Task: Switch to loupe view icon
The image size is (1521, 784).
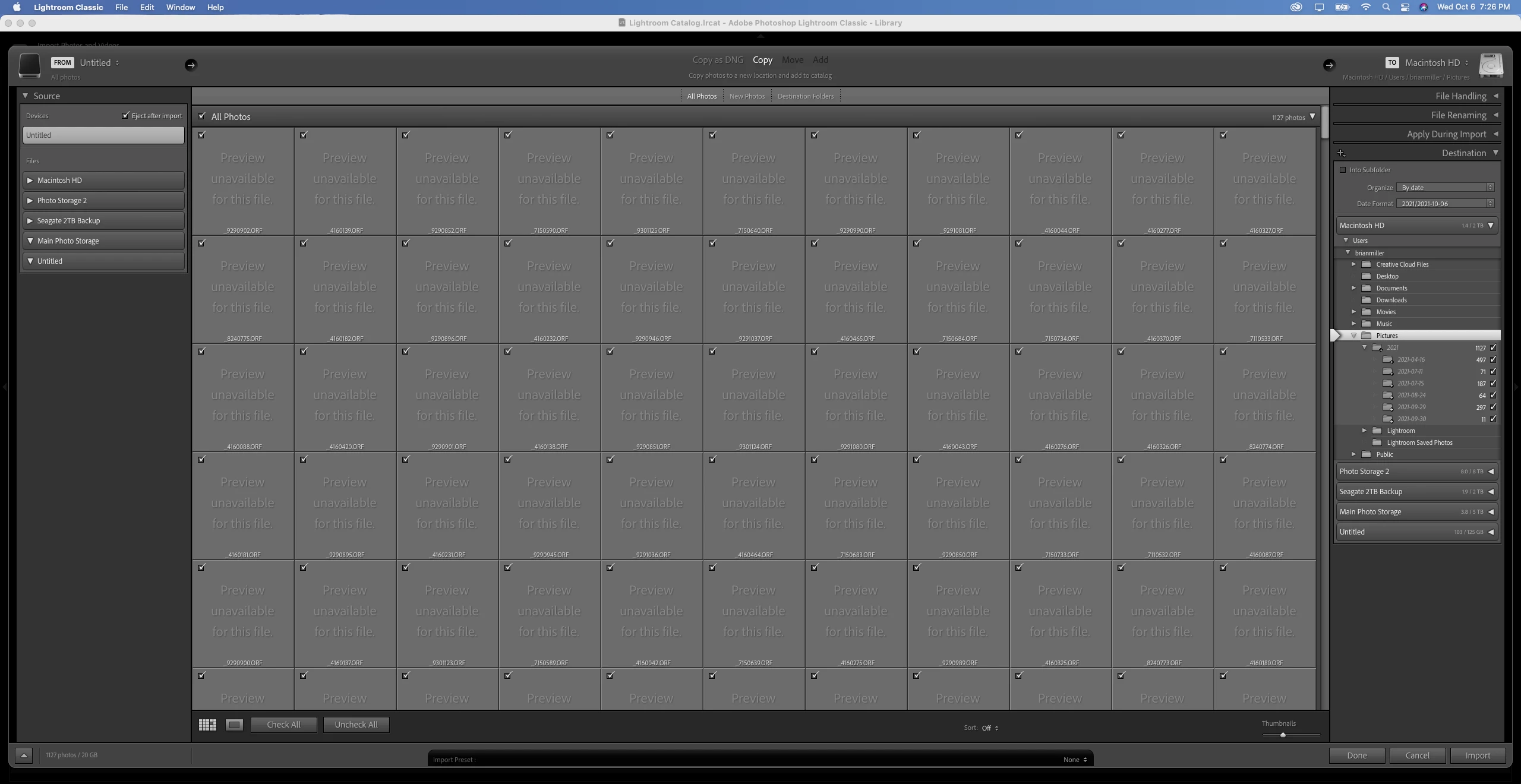Action: pyautogui.click(x=234, y=725)
